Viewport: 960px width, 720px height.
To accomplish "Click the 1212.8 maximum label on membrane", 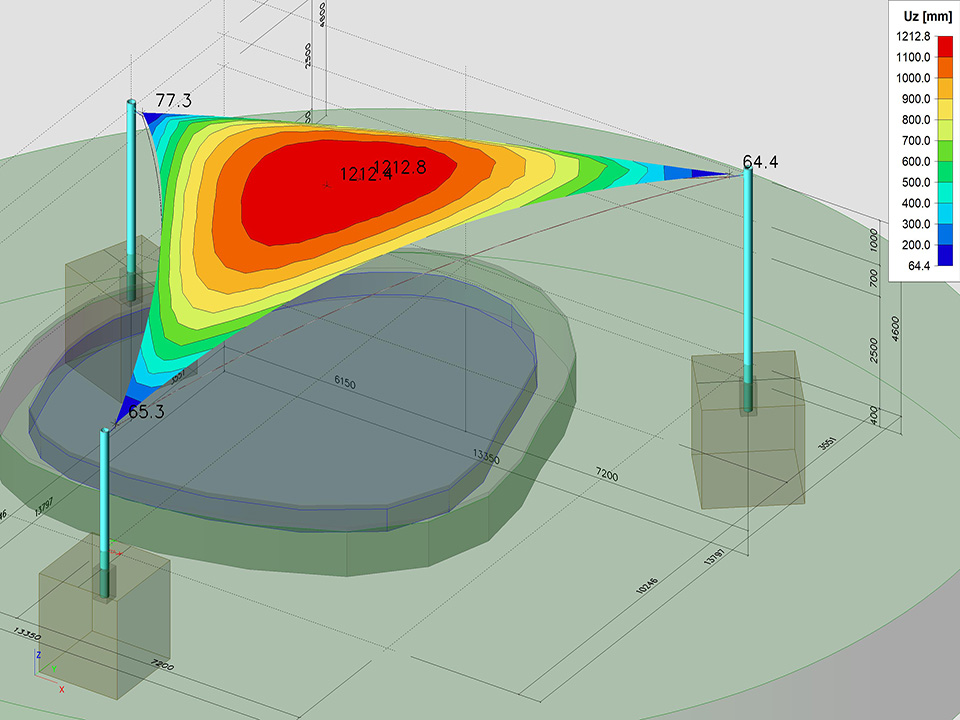I will click(400, 167).
